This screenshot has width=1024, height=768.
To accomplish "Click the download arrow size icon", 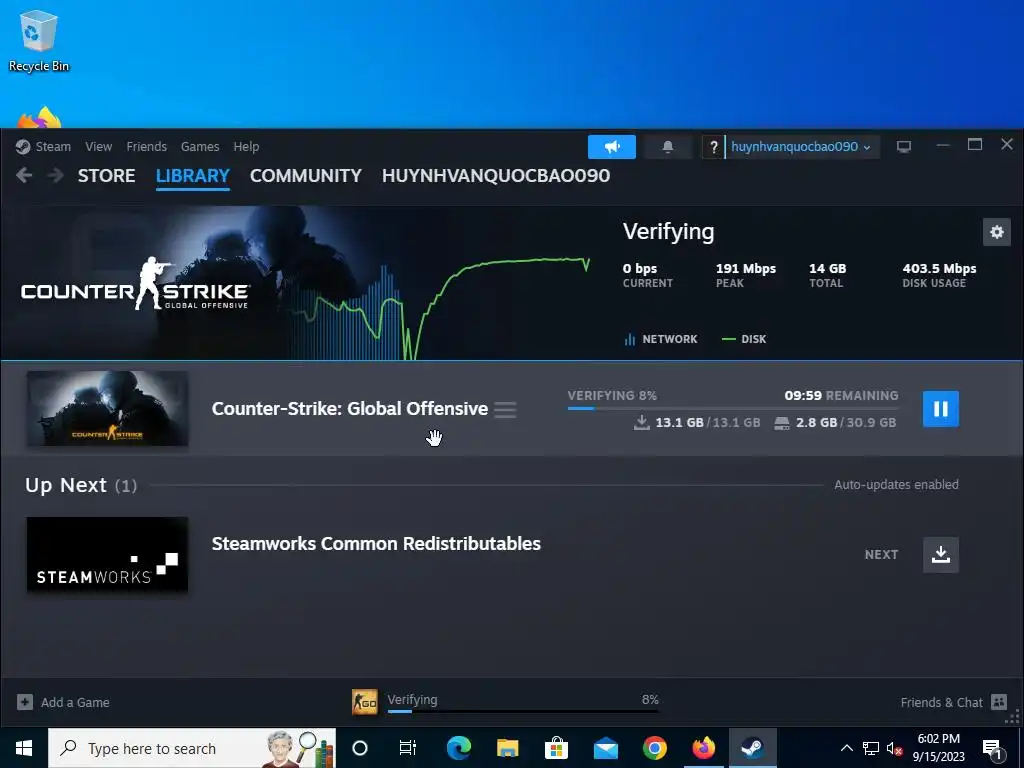I will pos(641,423).
